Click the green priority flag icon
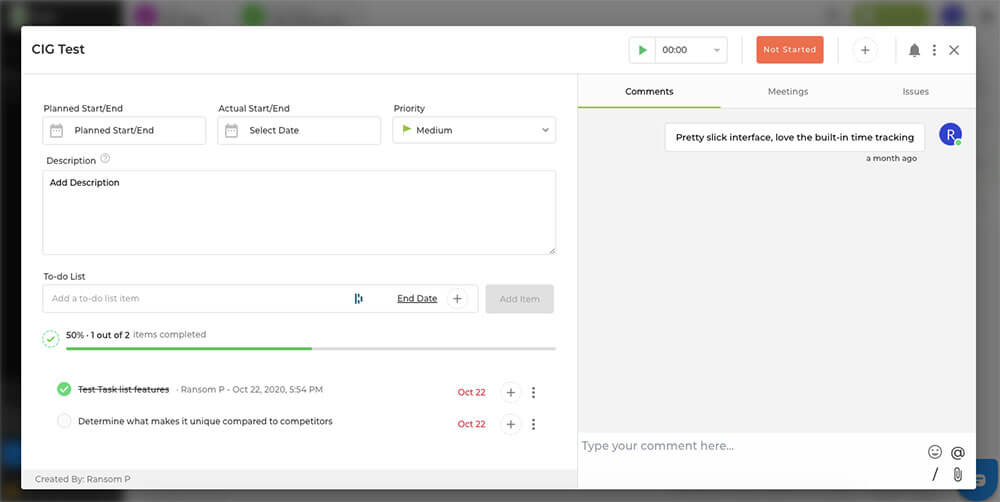The height and width of the screenshot is (502, 1000). click(x=407, y=129)
